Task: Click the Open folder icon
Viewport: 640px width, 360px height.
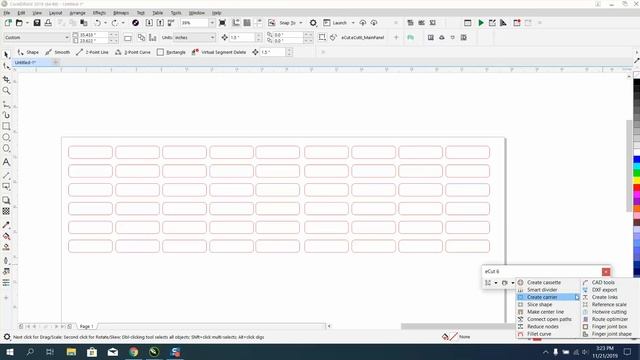Action: 19,23
